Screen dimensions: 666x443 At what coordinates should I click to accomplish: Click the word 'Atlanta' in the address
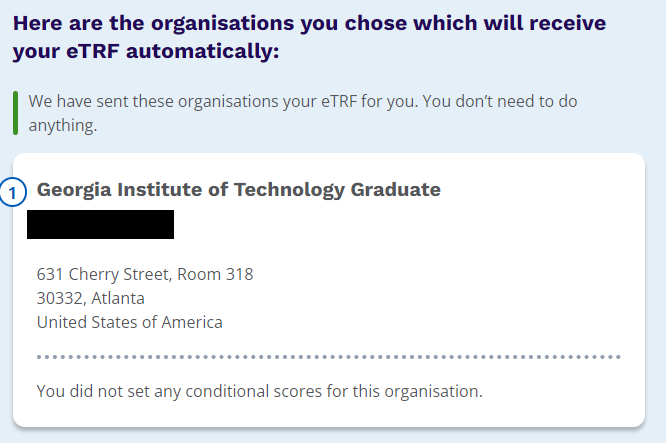coord(118,298)
